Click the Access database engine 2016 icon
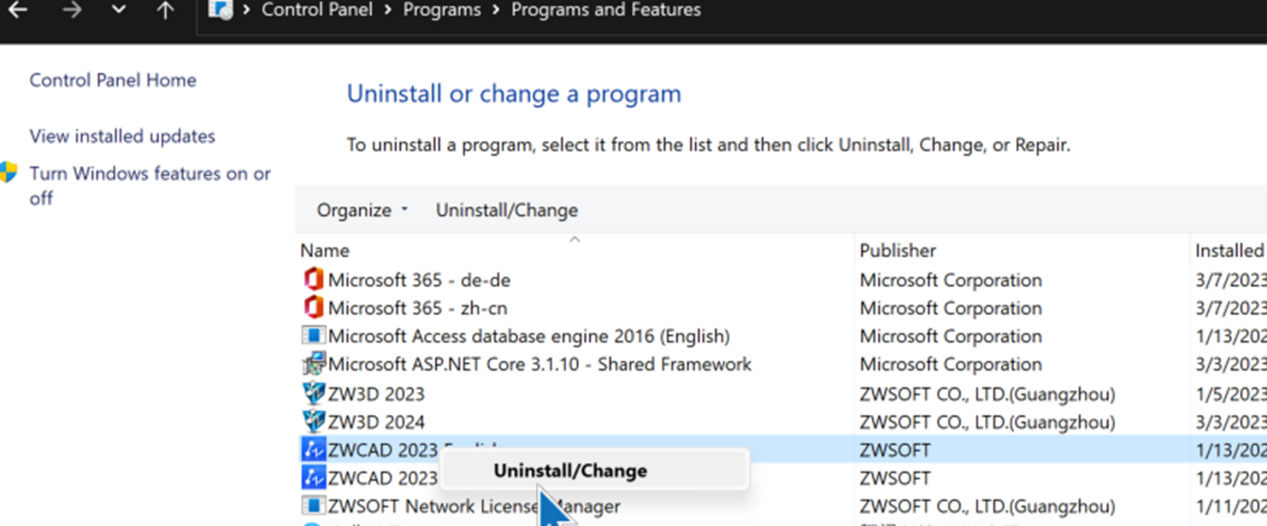 [x=314, y=336]
